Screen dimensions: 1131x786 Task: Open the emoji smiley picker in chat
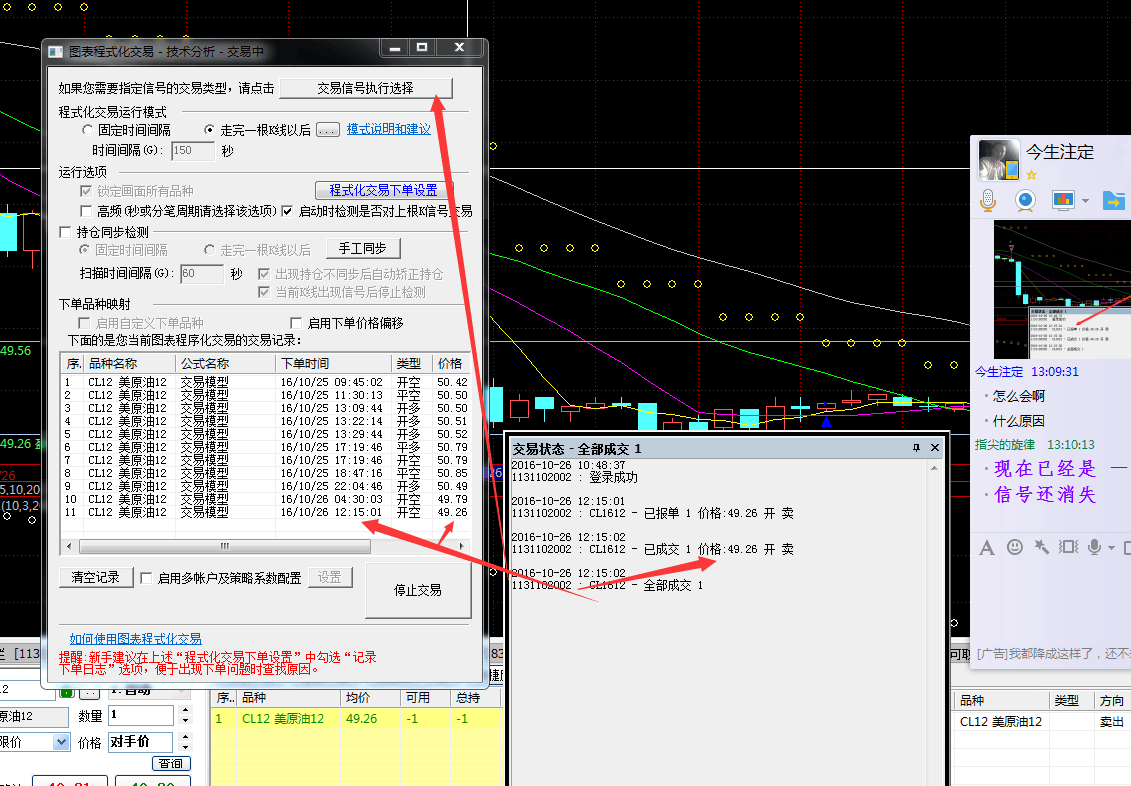point(1015,547)
